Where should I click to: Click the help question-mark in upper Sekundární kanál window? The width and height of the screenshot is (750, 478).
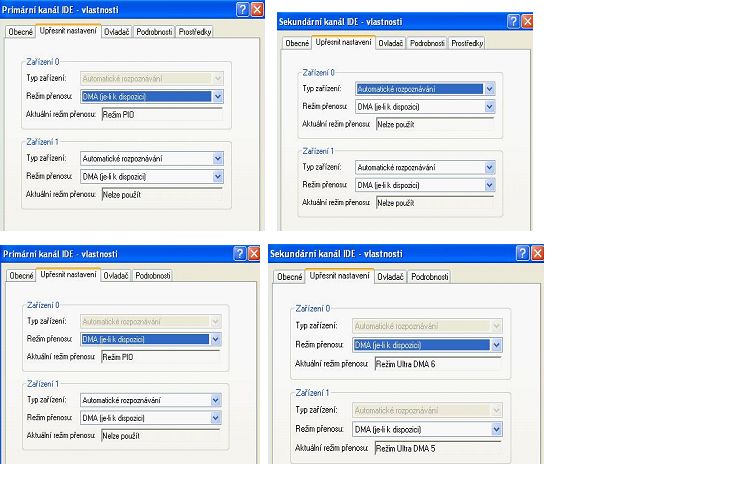coord(513,21)
